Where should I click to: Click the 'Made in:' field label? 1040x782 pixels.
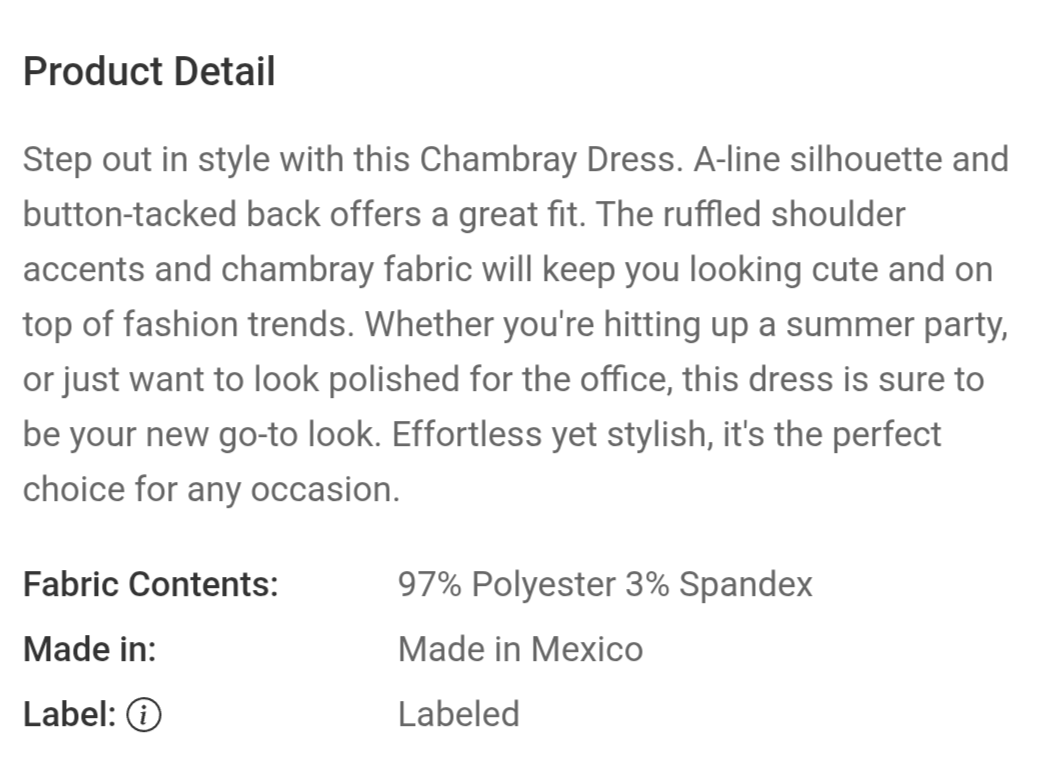click(x=89, y=649)
